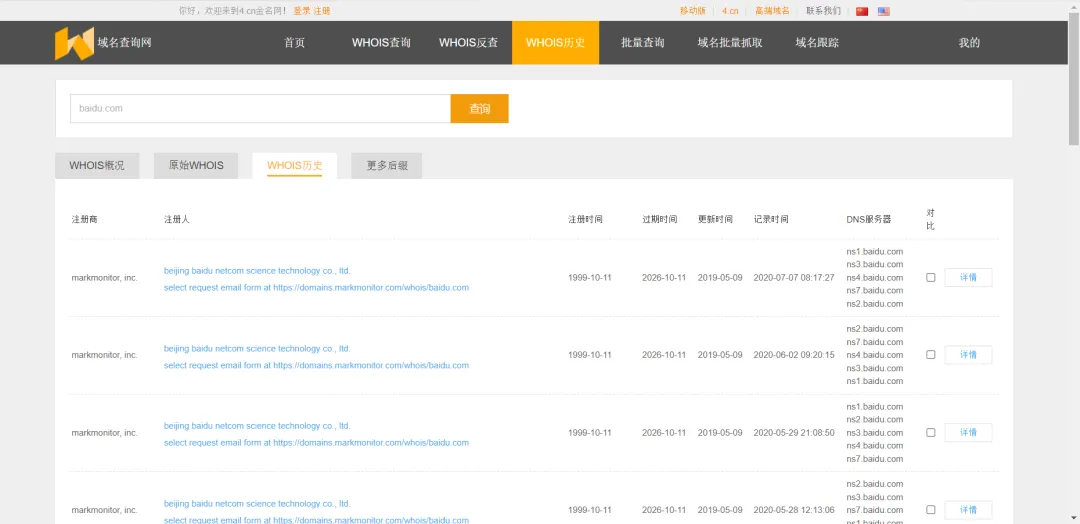Image resolution: width=1080 pixels, height=524 pixels.
Task: Switch language via the US flag icon
Action: click(x=884, y=11)
